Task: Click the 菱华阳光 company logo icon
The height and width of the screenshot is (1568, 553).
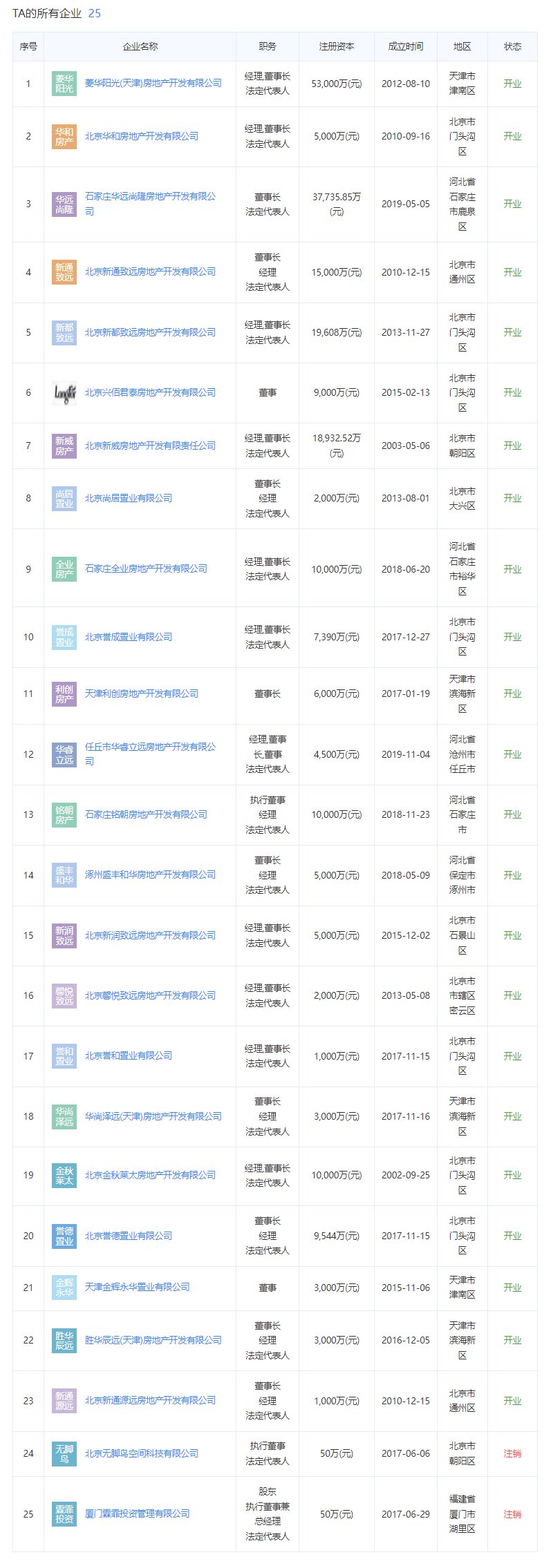Action: coord(64,84)
